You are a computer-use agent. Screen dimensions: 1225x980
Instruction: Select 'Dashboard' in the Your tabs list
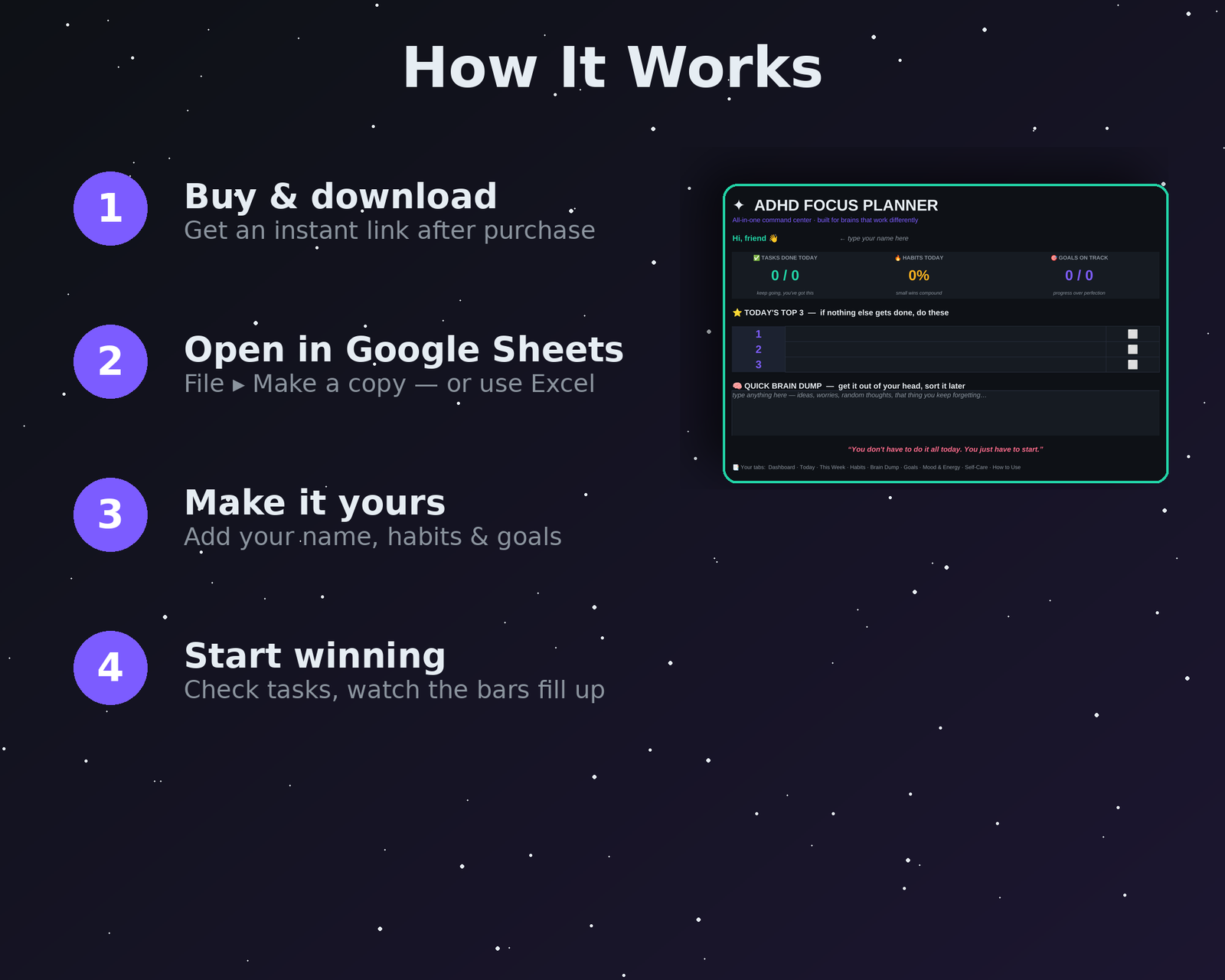click(781, 467)
